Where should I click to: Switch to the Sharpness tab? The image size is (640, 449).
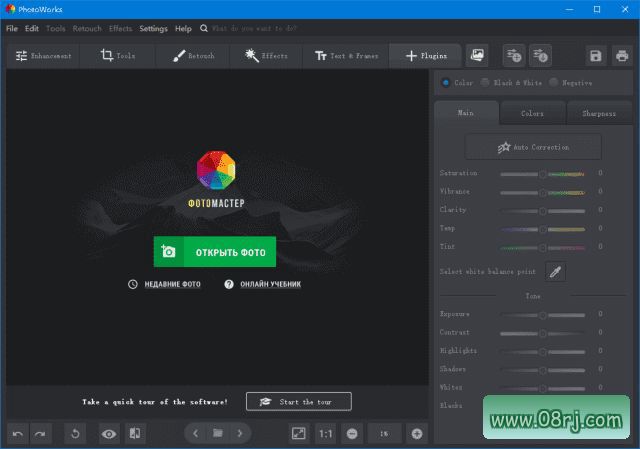point(598,113)
